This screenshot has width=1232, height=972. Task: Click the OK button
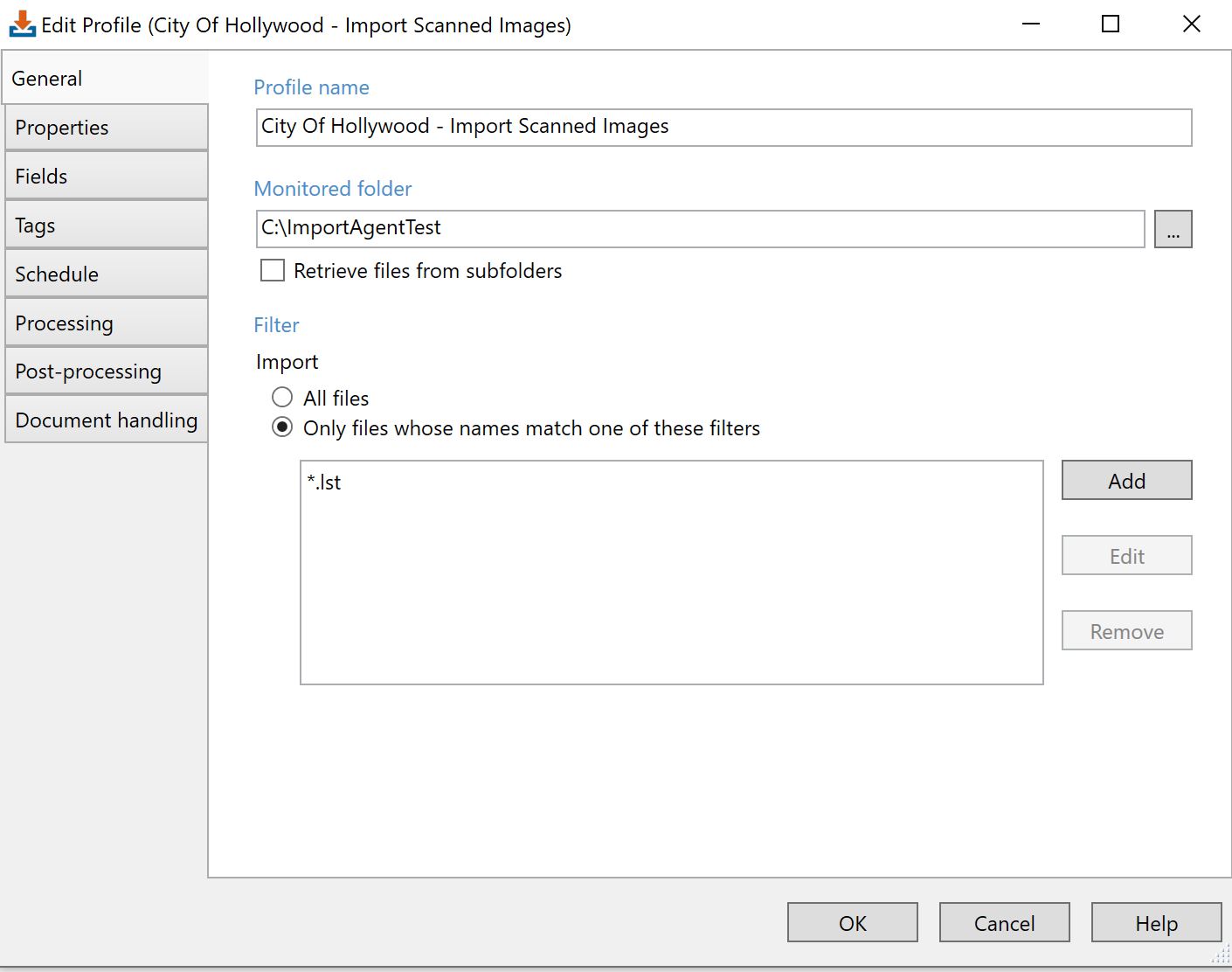click(852, 923)
